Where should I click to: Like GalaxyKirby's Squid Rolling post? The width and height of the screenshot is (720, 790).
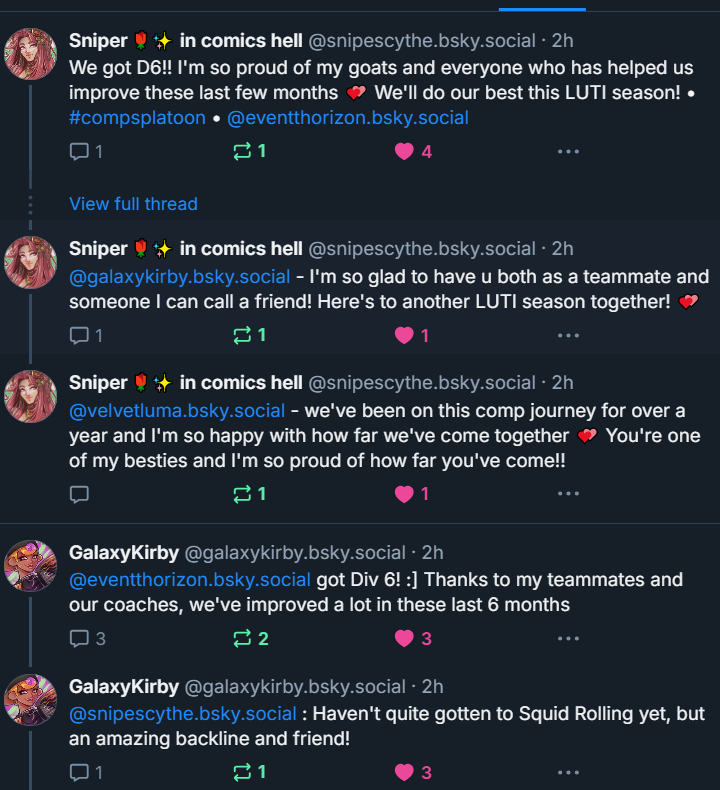coord(404,772)
